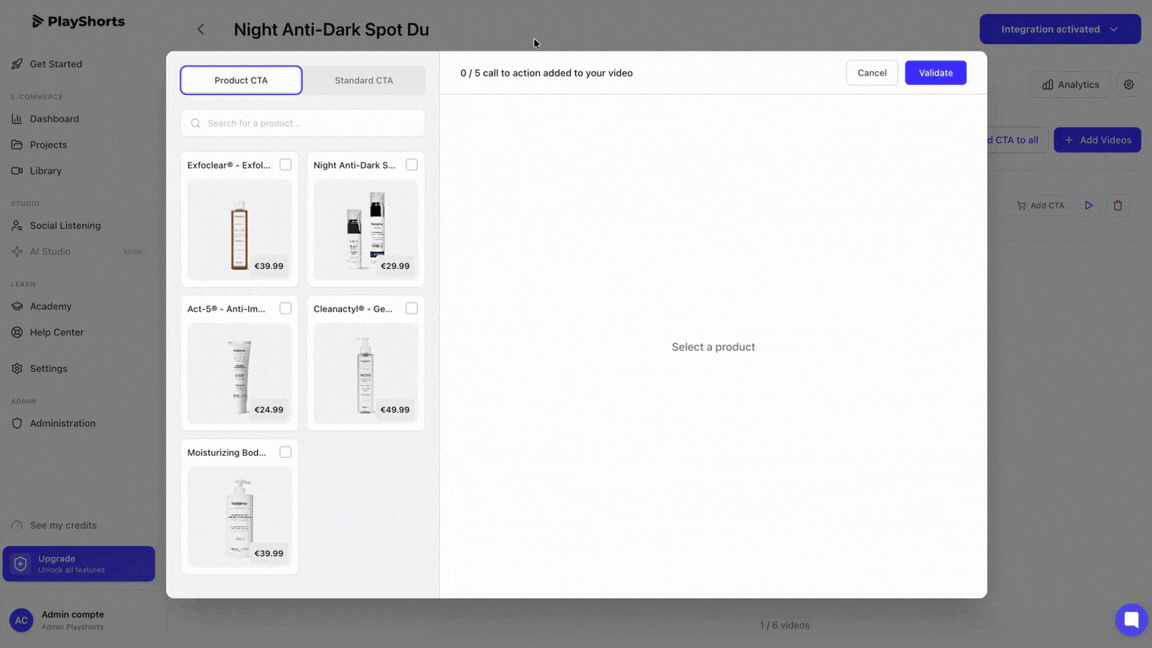Viewport: 1152px width, 648px height.
Task: Delete video using trash icon
Action: point(1117,206)
